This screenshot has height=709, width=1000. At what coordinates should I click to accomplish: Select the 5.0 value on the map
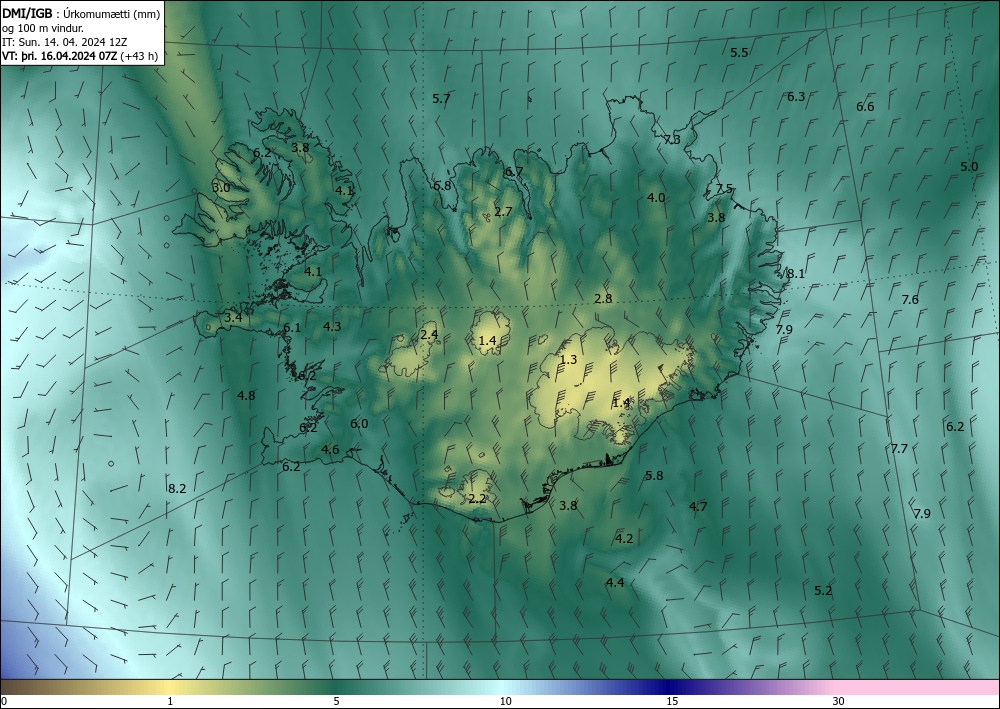coord(969,166)
